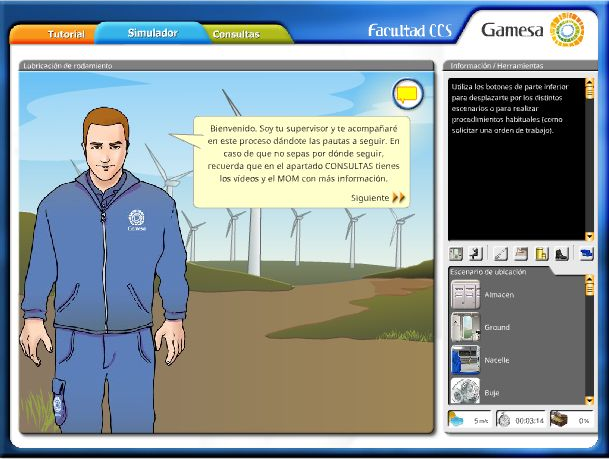609x459 pixels.
Task: Click the document folder tool icon
Action: 521,254
